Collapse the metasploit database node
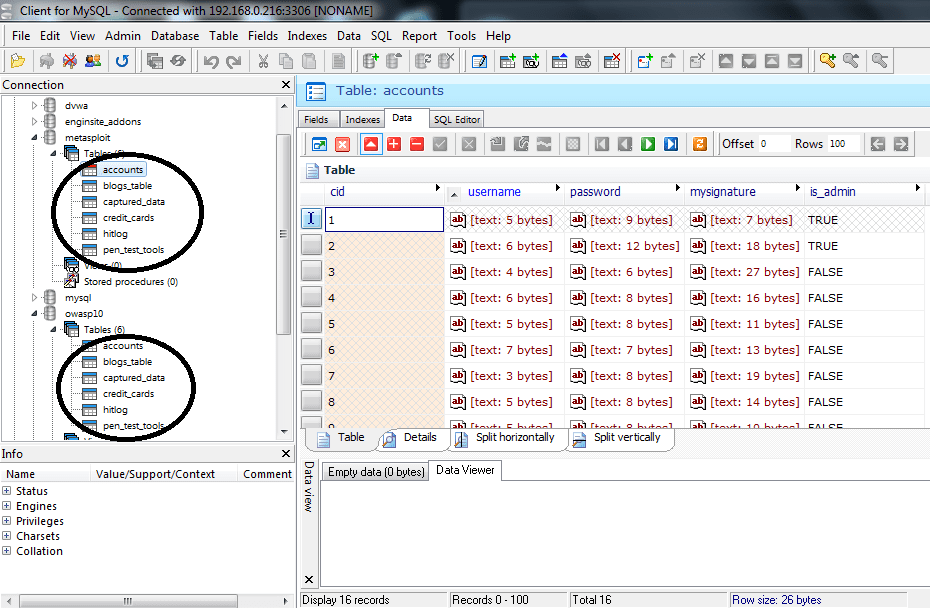This screenshot has width=930, height=608. pyautogui.click(x=35, y=138)
